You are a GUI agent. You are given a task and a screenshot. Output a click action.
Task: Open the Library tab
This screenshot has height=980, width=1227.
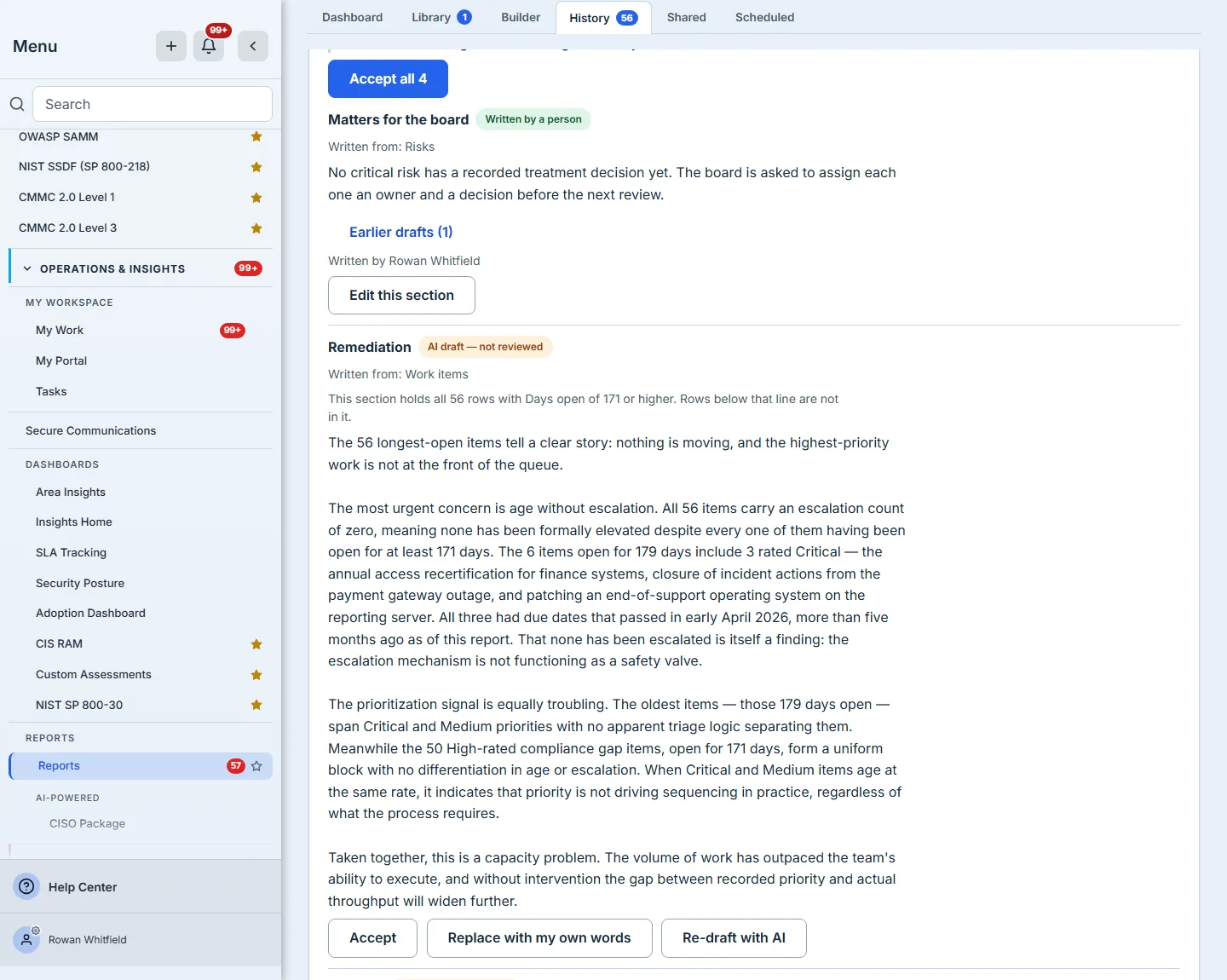coord(441,17)
